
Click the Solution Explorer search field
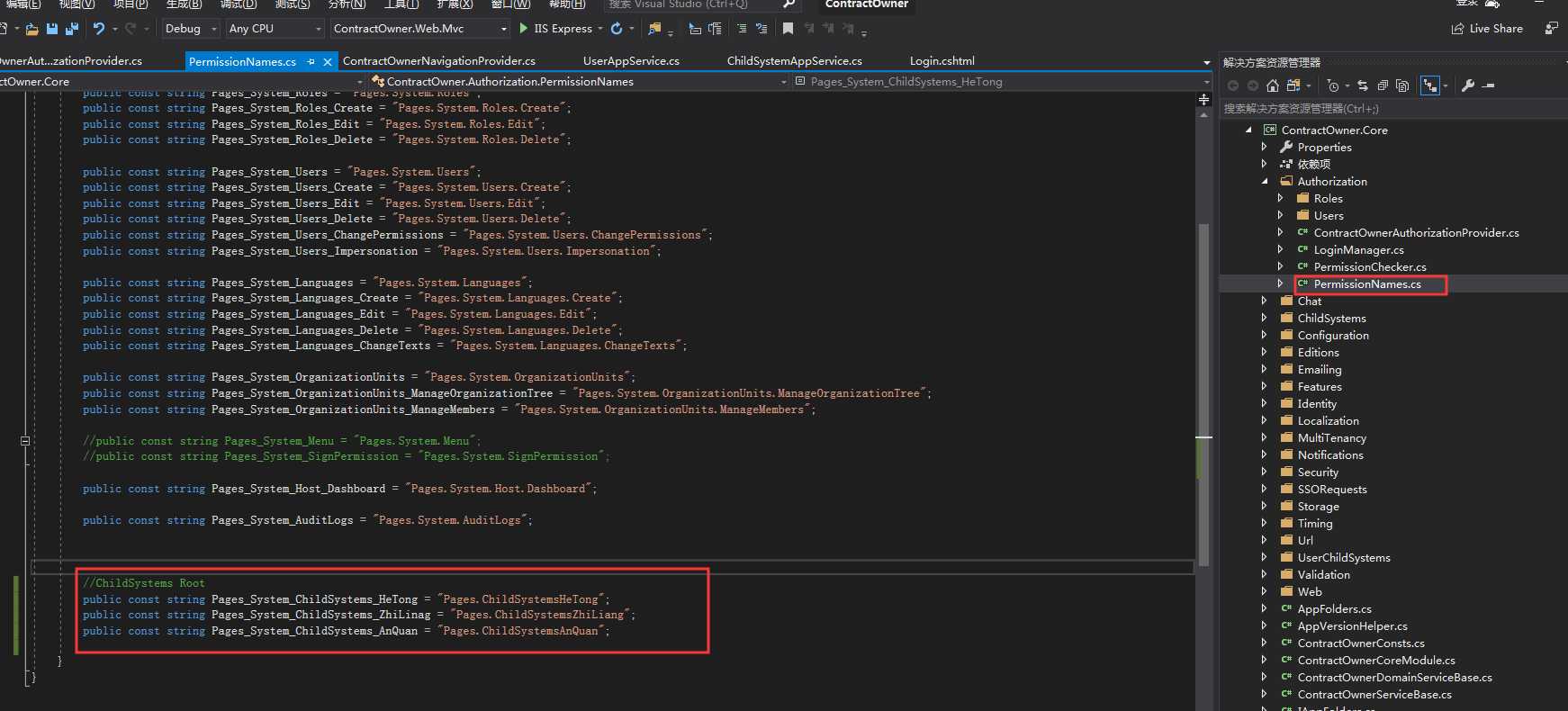point(1393,109)
